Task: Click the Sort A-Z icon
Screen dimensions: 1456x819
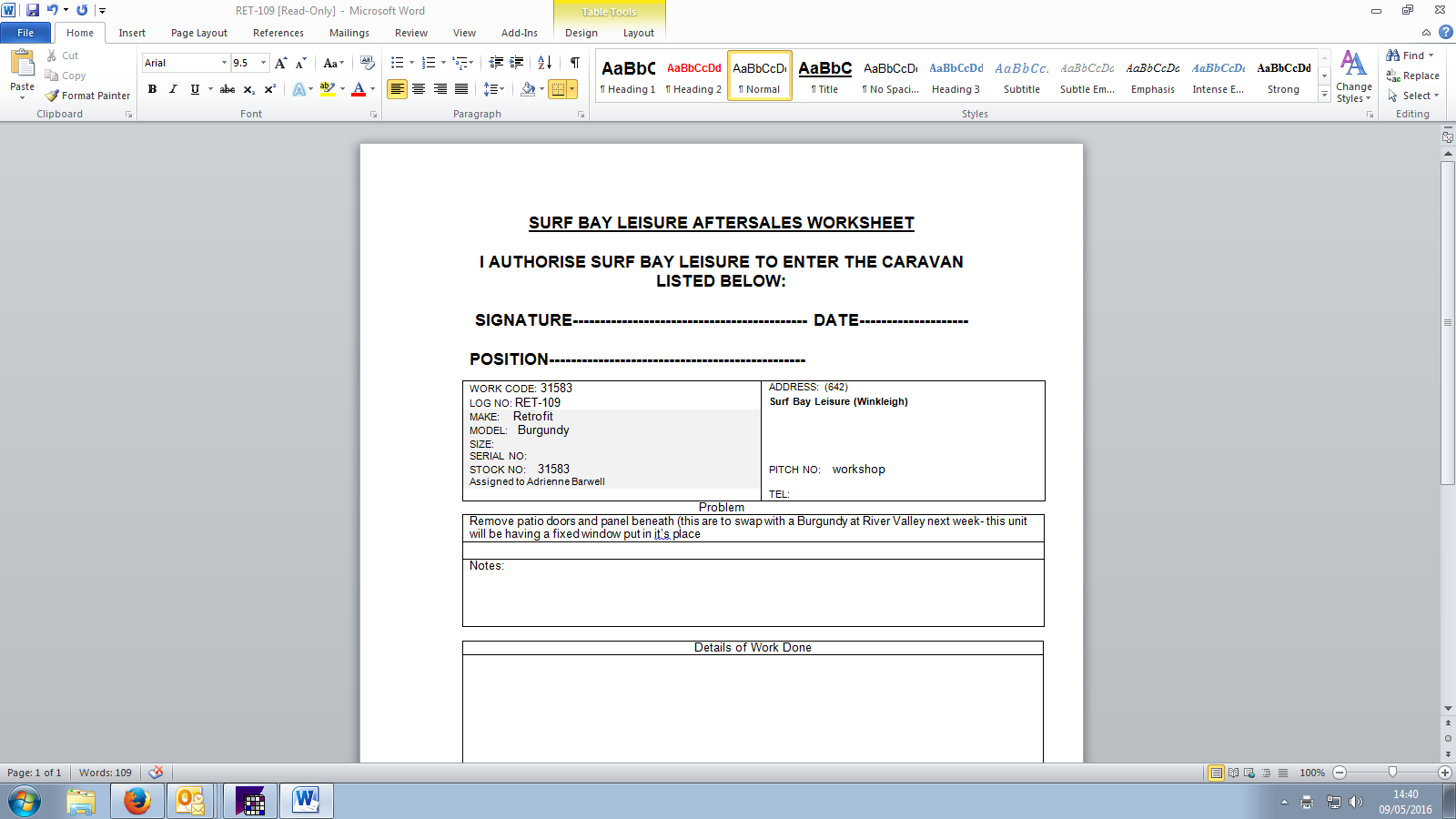Action: 545,63
